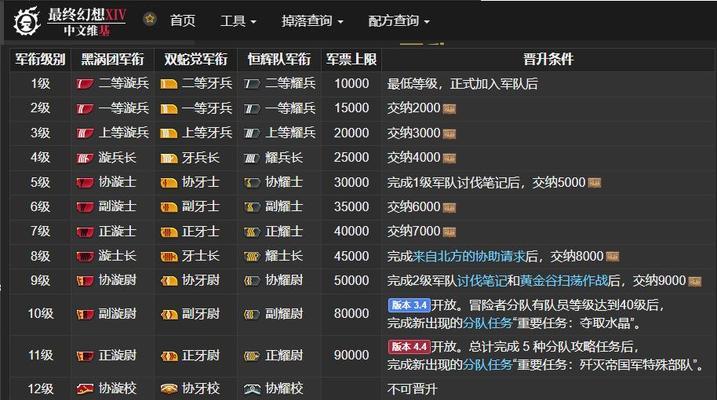Click the 双蛇党军衔 column header

point(196,59)
